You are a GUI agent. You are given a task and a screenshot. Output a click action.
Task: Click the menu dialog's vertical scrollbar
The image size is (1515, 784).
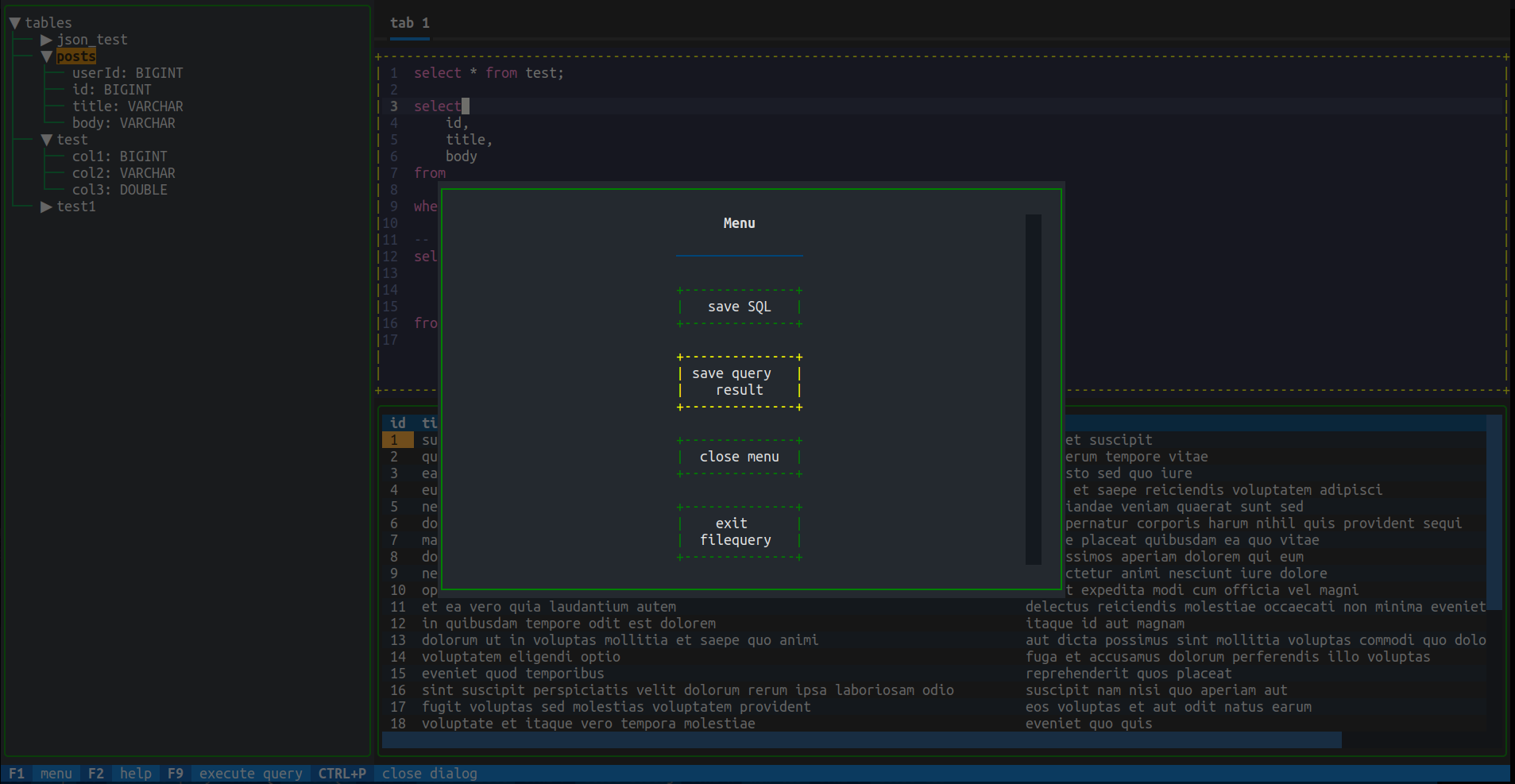(x=1032, y=389)
